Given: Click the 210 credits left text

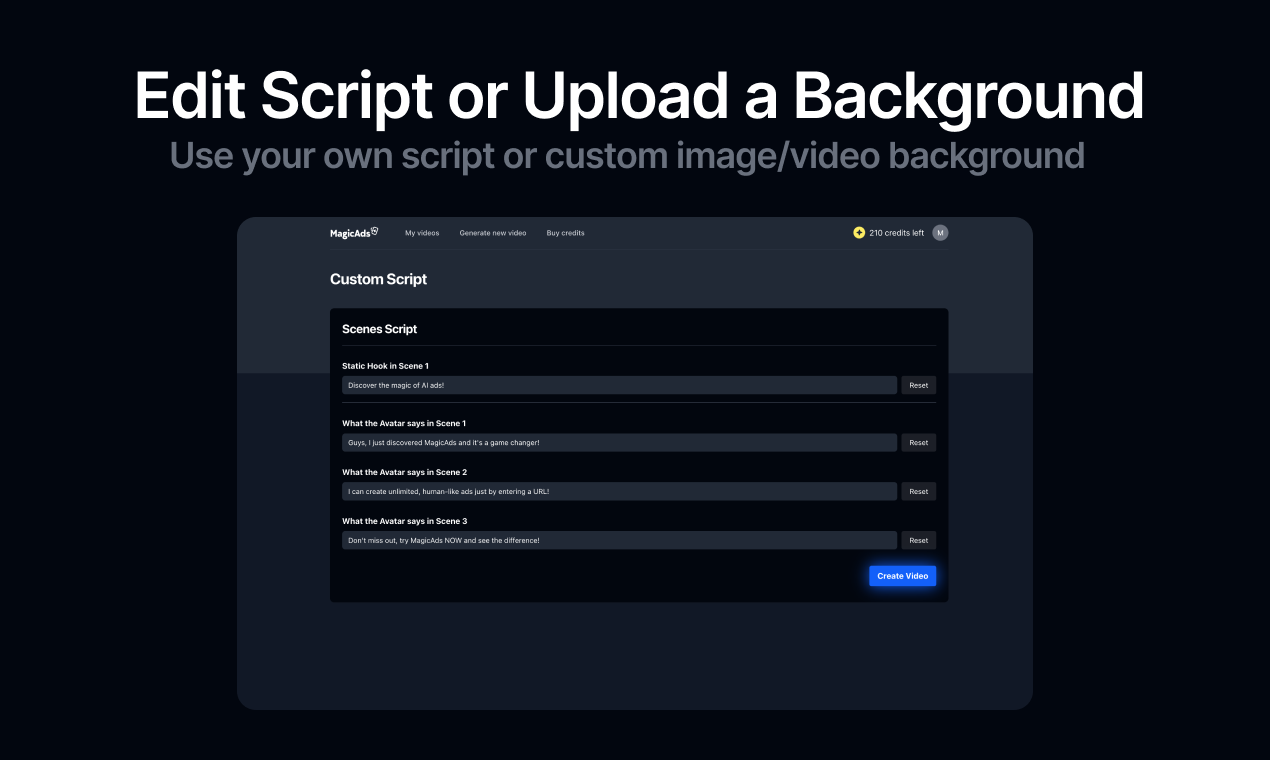Looking at the screenshot, I should (897, 233).
